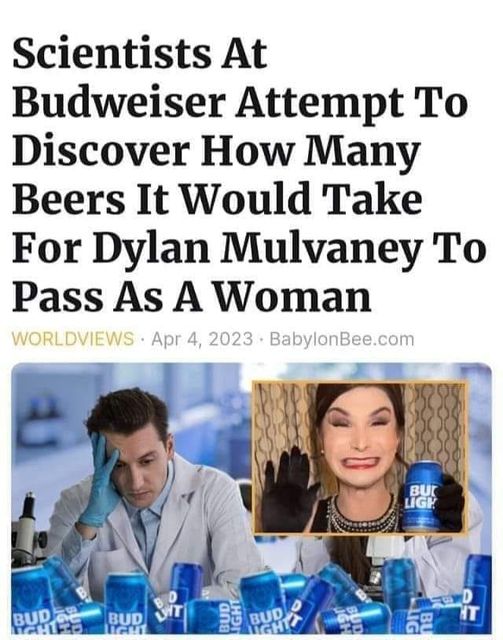503x640 pixels.
Task: Click the beaded necklace in inset photo
Action: [x=359, y=514]
